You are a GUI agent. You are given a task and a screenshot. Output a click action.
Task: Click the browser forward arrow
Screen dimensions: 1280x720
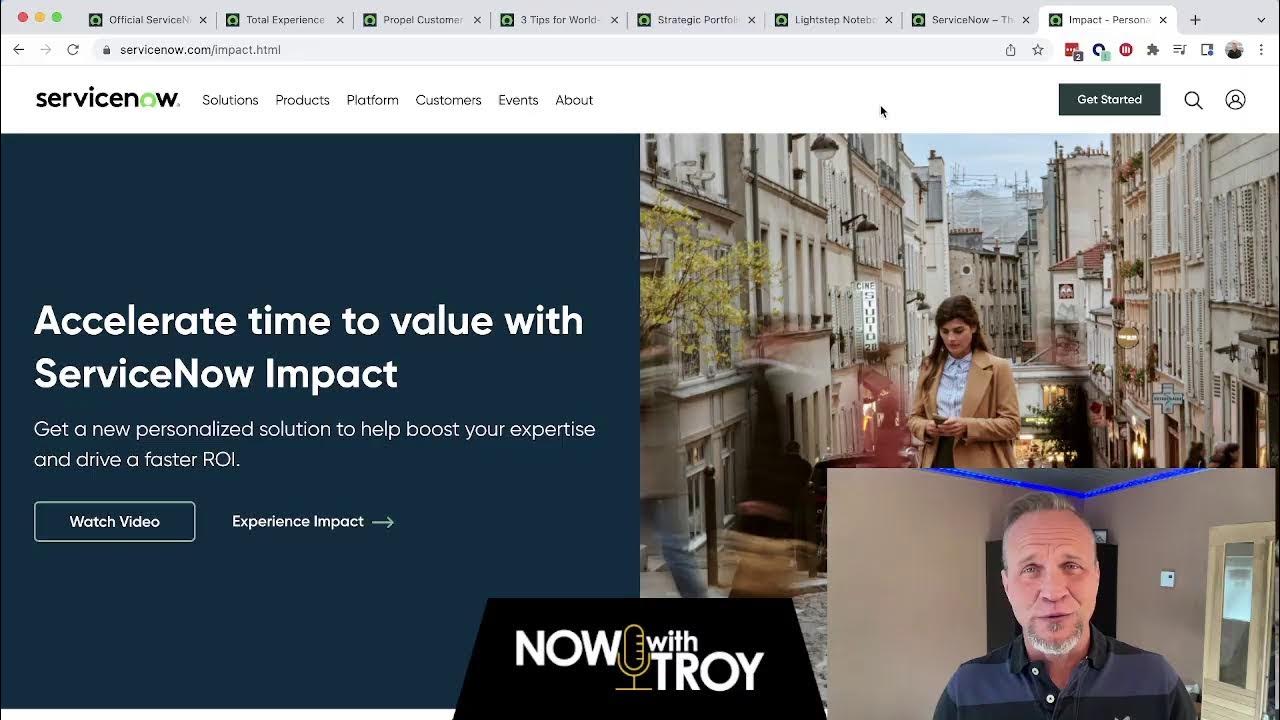point(45,49)
